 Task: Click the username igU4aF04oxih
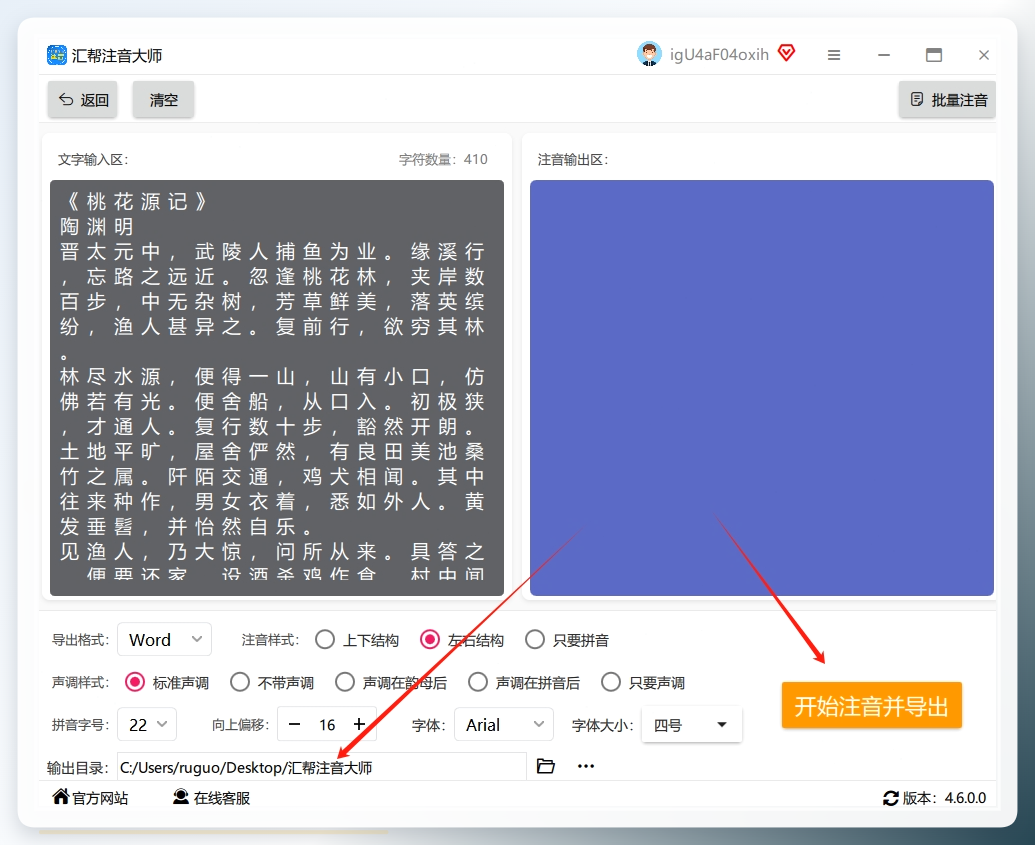tap(719, 55)
